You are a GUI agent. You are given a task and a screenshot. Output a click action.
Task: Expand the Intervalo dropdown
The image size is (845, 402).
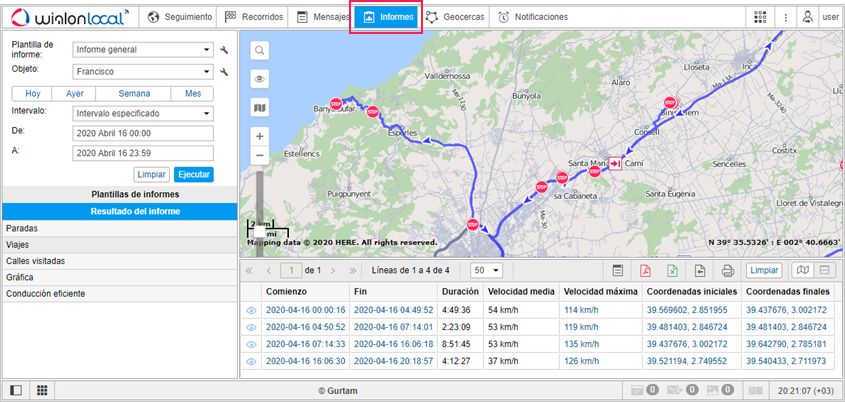[143, 113]
